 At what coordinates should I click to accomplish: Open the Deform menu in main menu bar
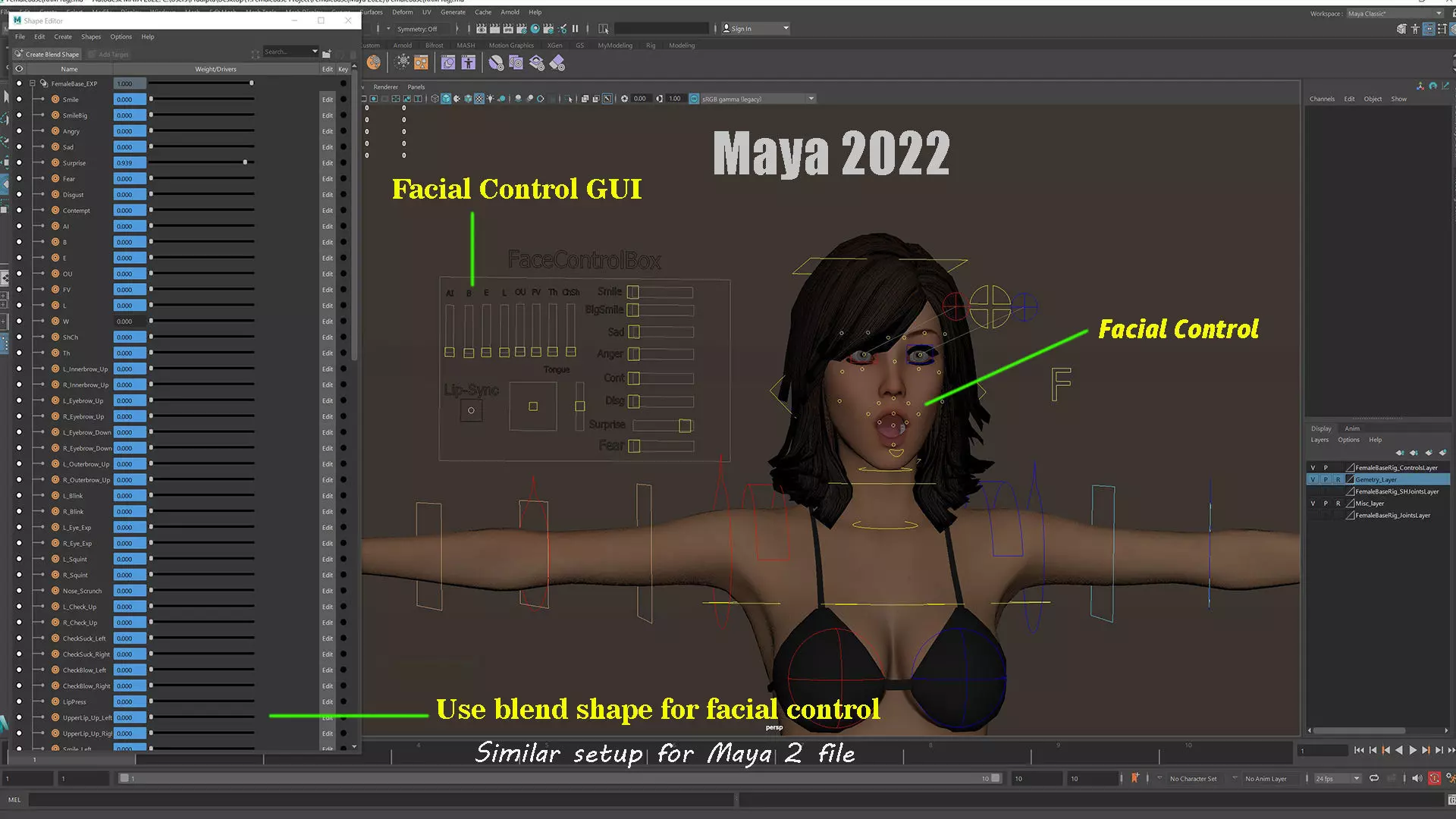pyautogui.click(x=402, y=12)
